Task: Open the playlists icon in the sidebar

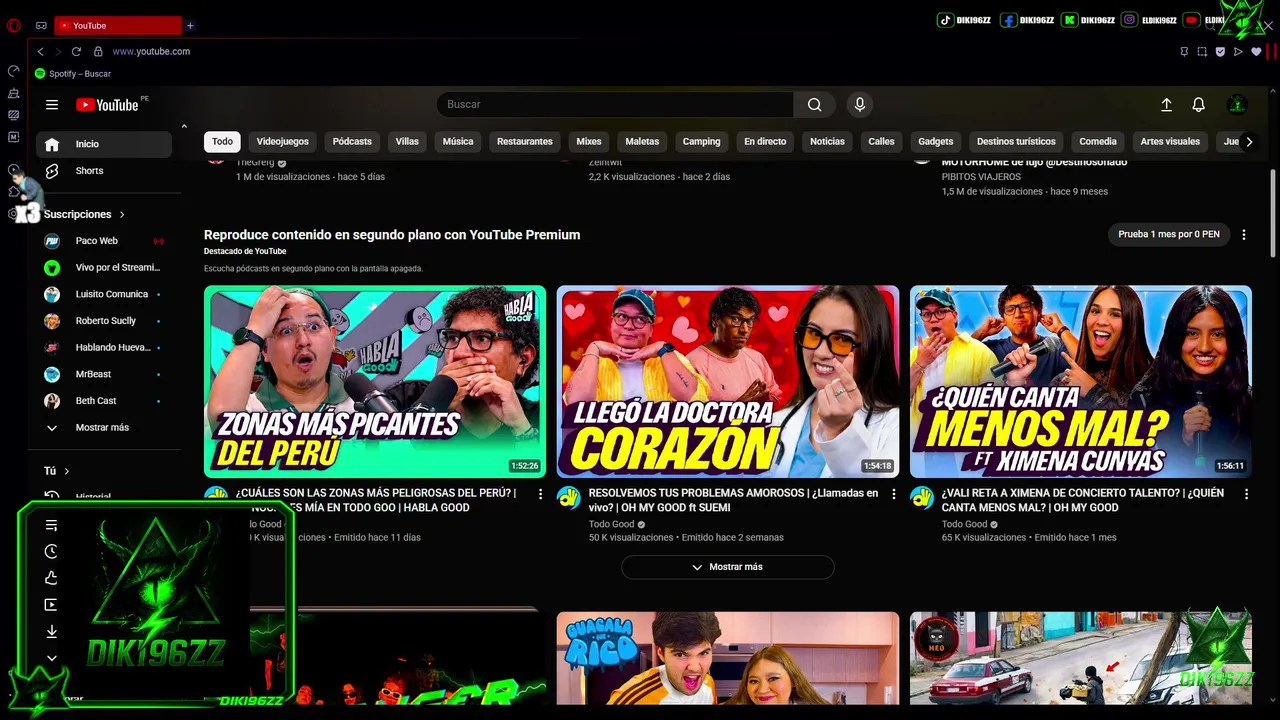Action: tap(52, 525)
